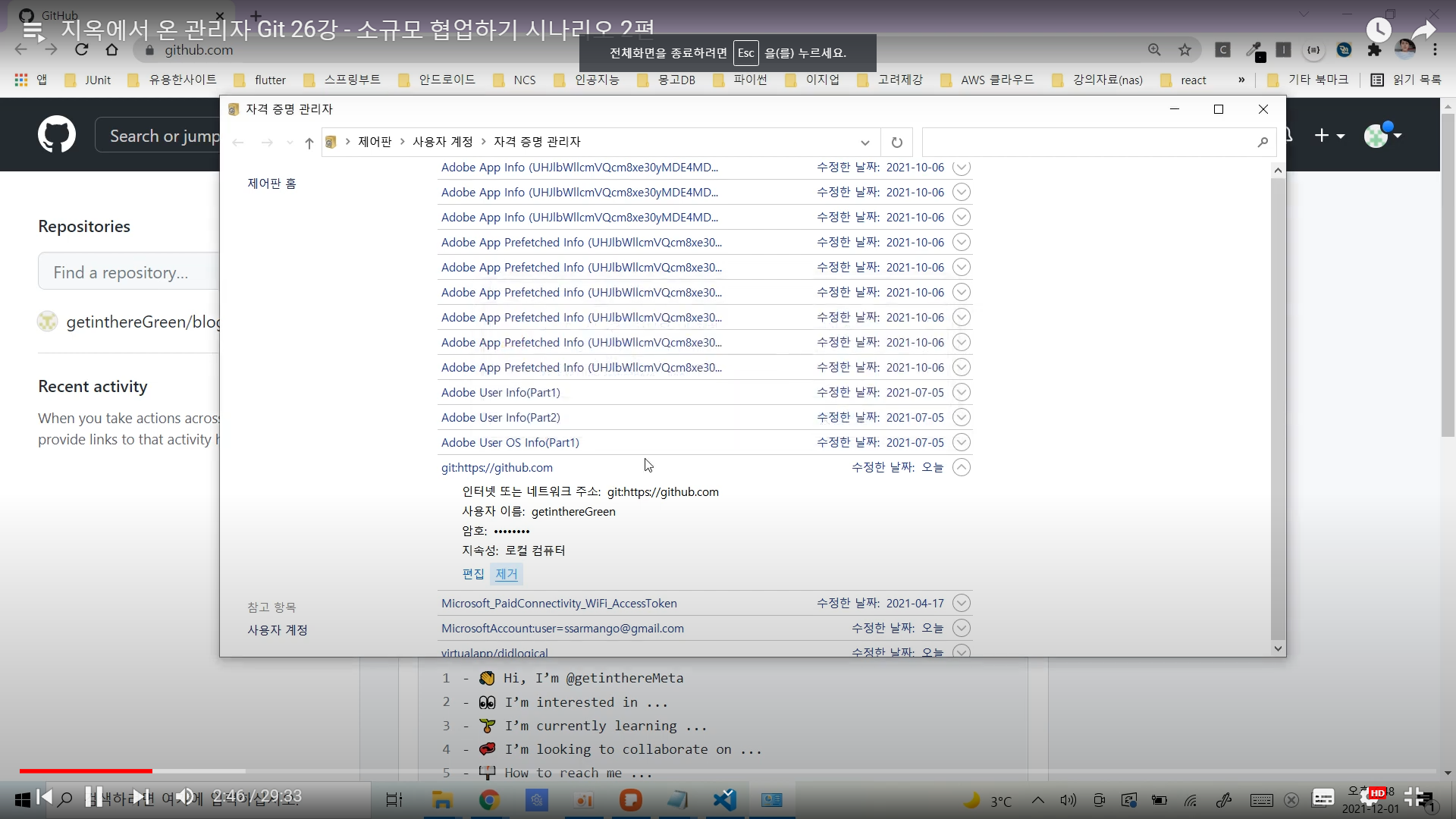Screen dimensions: 1456x819
Task: Click the GitHub Octocat logo
Action: tap(57, 135)
